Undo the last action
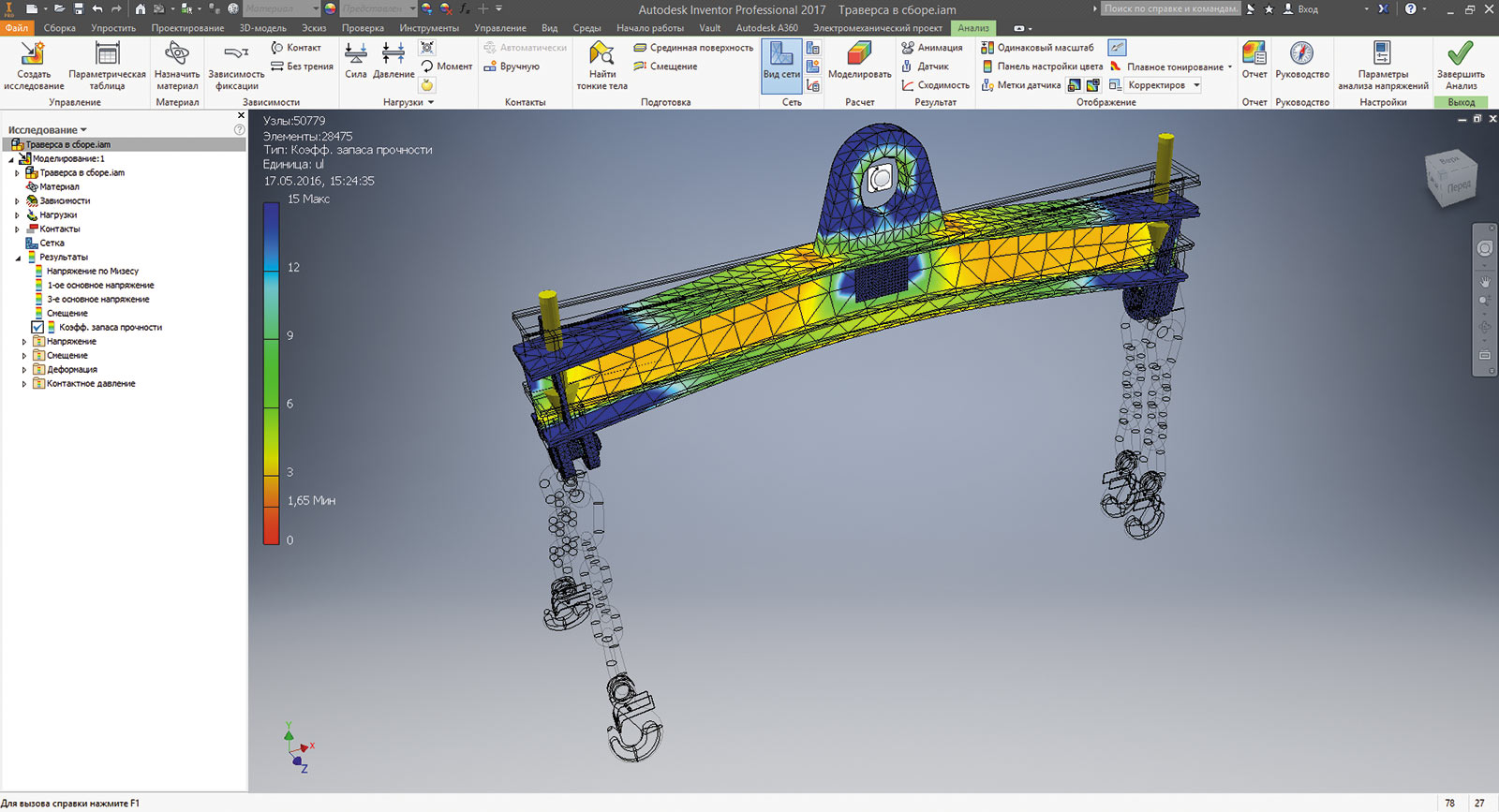1499x812 pixels. [97, 8]
